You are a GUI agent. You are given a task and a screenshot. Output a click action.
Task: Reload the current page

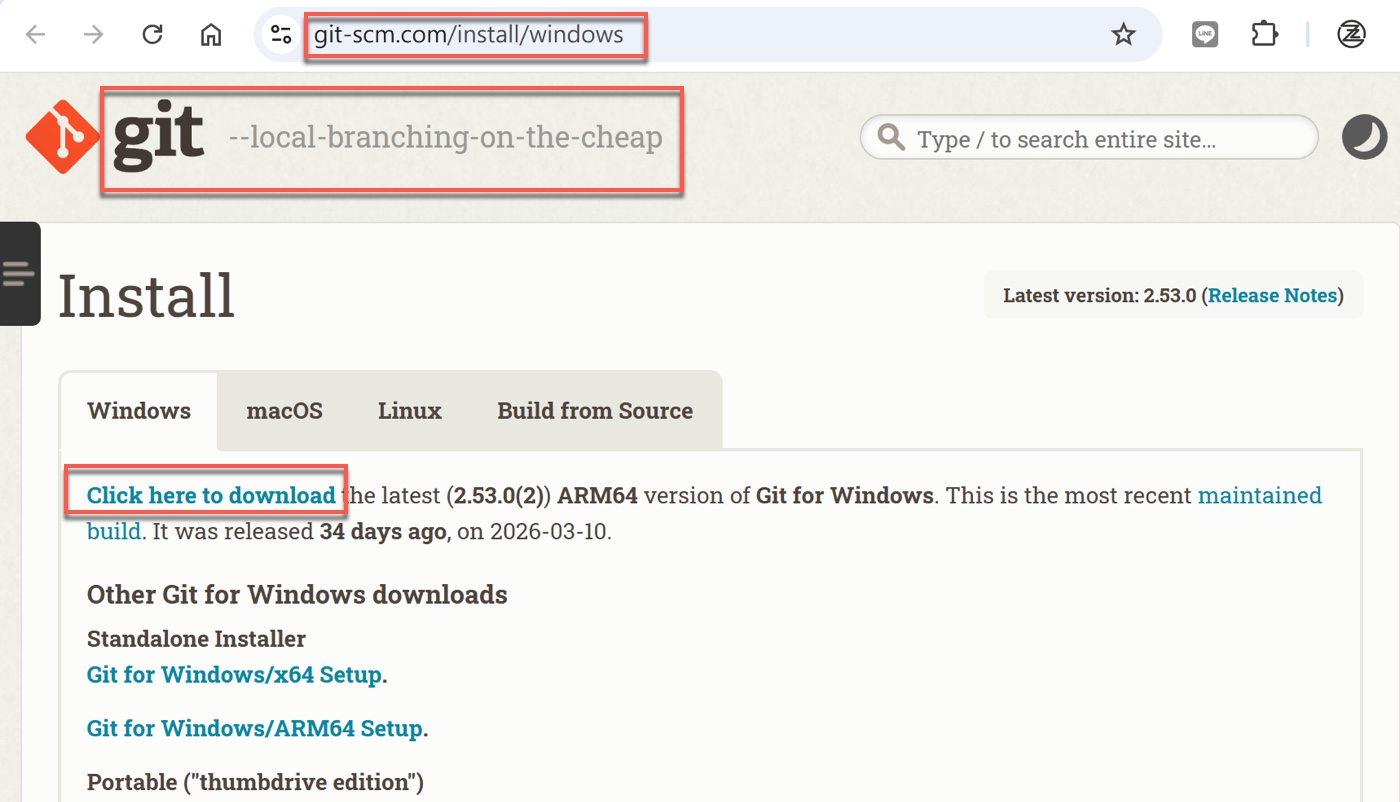pyautogui.click(x=152, y=35)
